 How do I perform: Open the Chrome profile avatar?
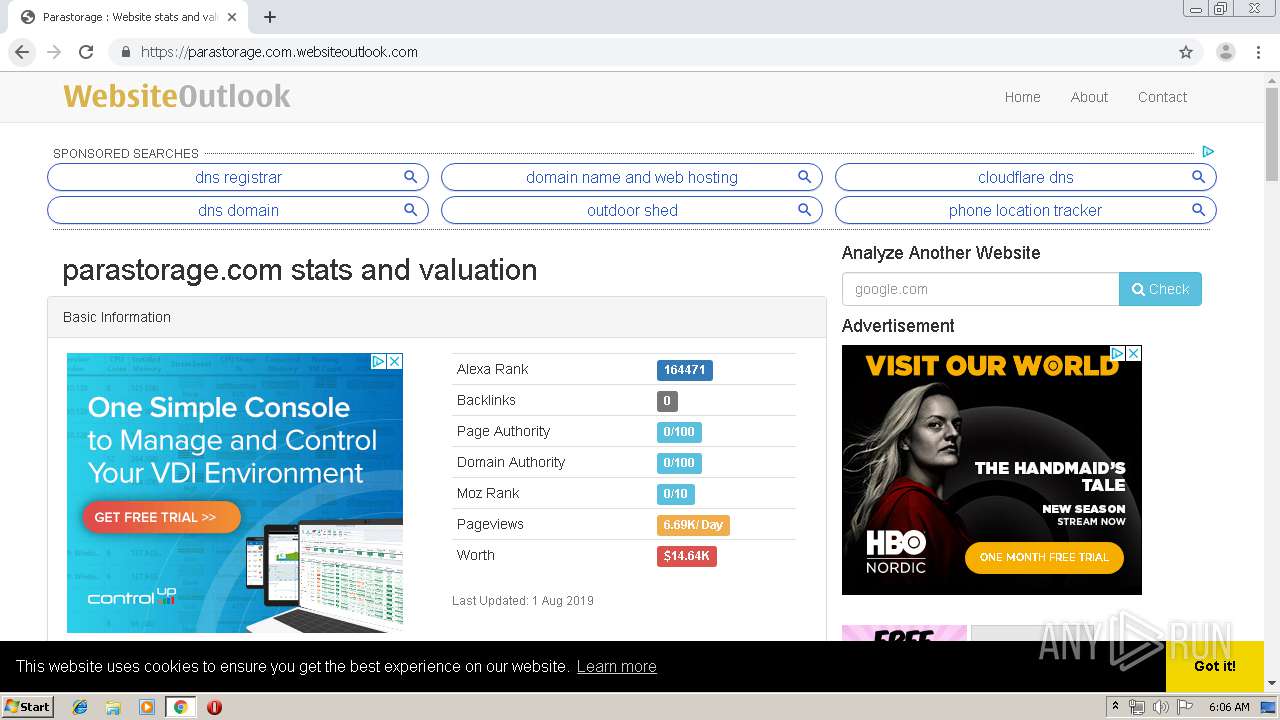(x=1226, y=52)
